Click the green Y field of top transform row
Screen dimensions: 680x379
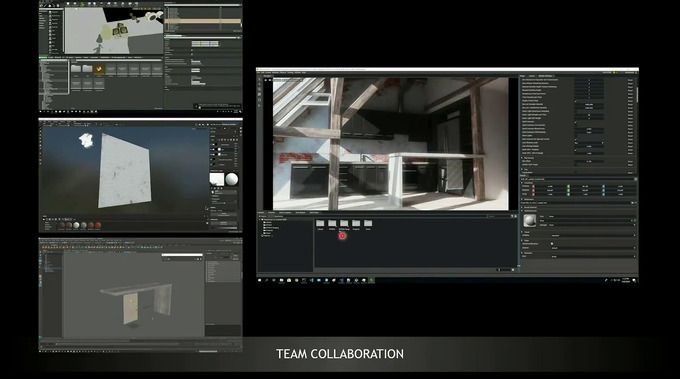click(584, 186)
